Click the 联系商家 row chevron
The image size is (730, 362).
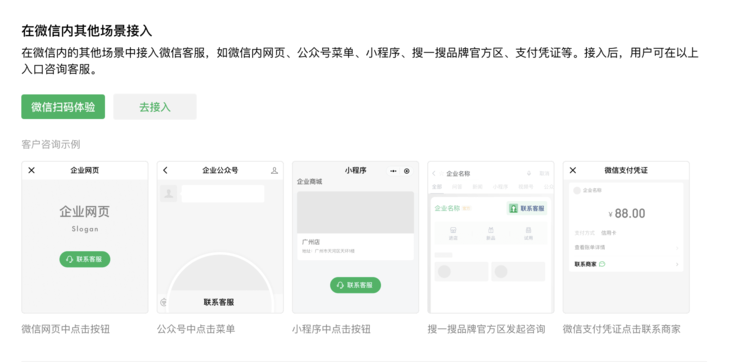[676, 264]
